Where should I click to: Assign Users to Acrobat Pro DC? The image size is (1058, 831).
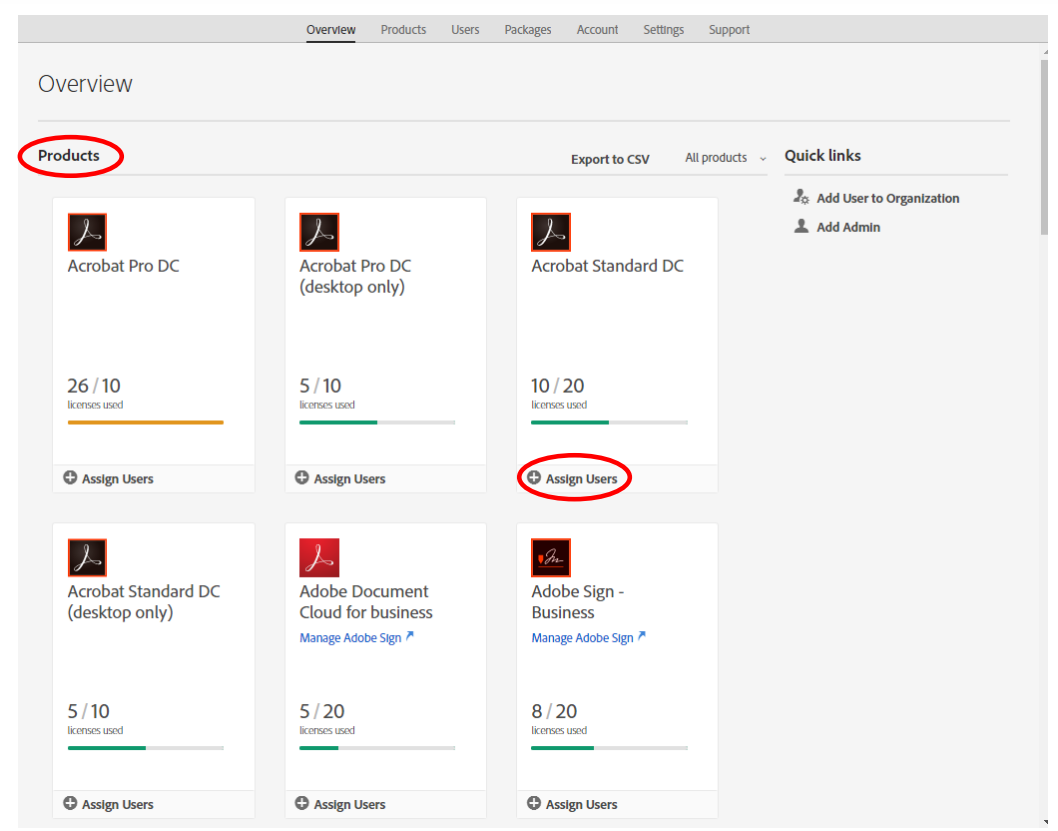point(109,479)
